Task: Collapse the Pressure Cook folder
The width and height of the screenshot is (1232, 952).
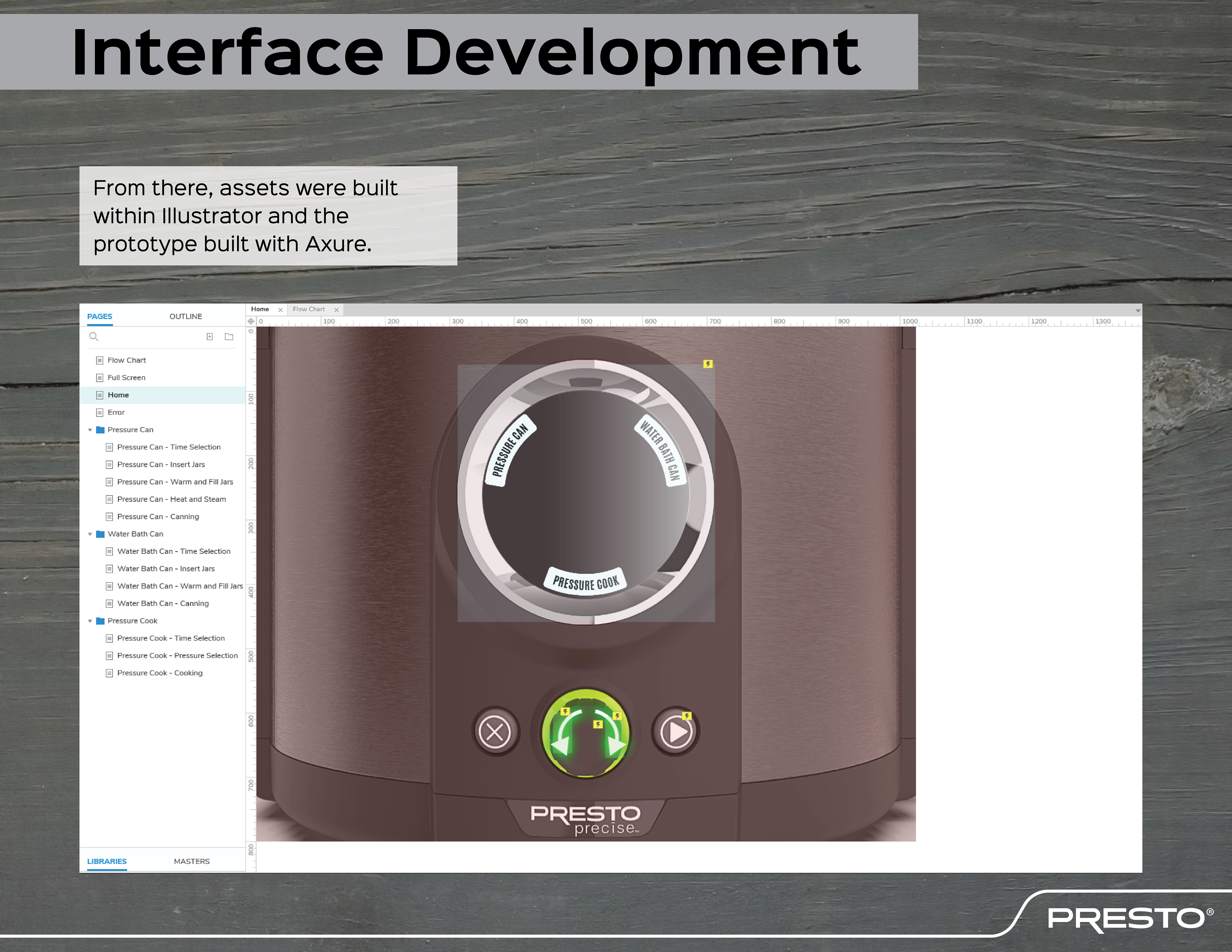Action: 90,621
